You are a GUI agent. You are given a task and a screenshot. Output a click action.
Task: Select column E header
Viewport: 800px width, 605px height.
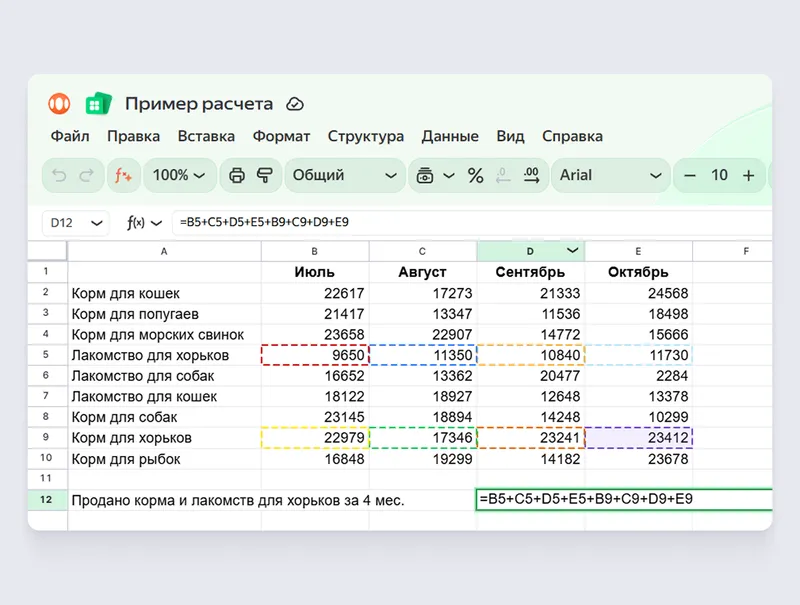638,251
